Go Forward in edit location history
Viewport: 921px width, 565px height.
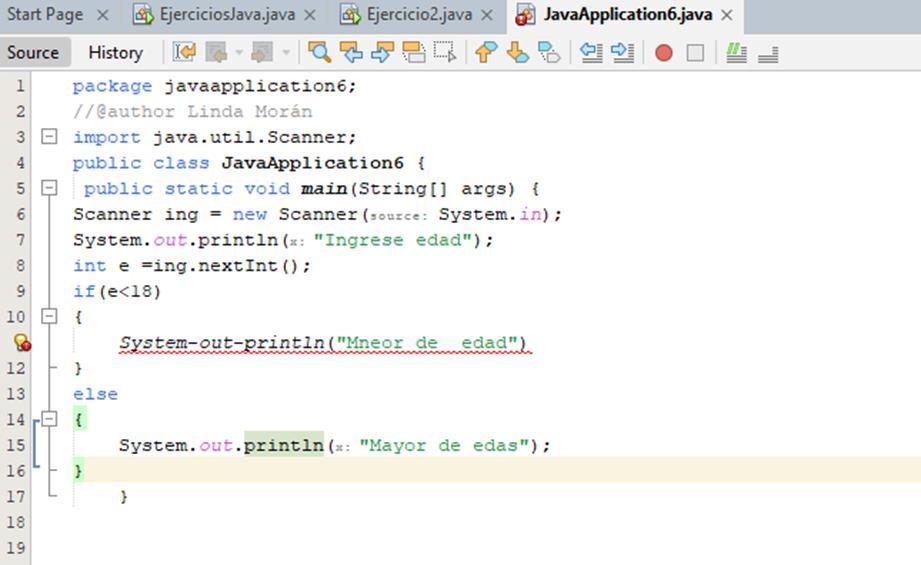pyautogui.click(x=261, y=52)
